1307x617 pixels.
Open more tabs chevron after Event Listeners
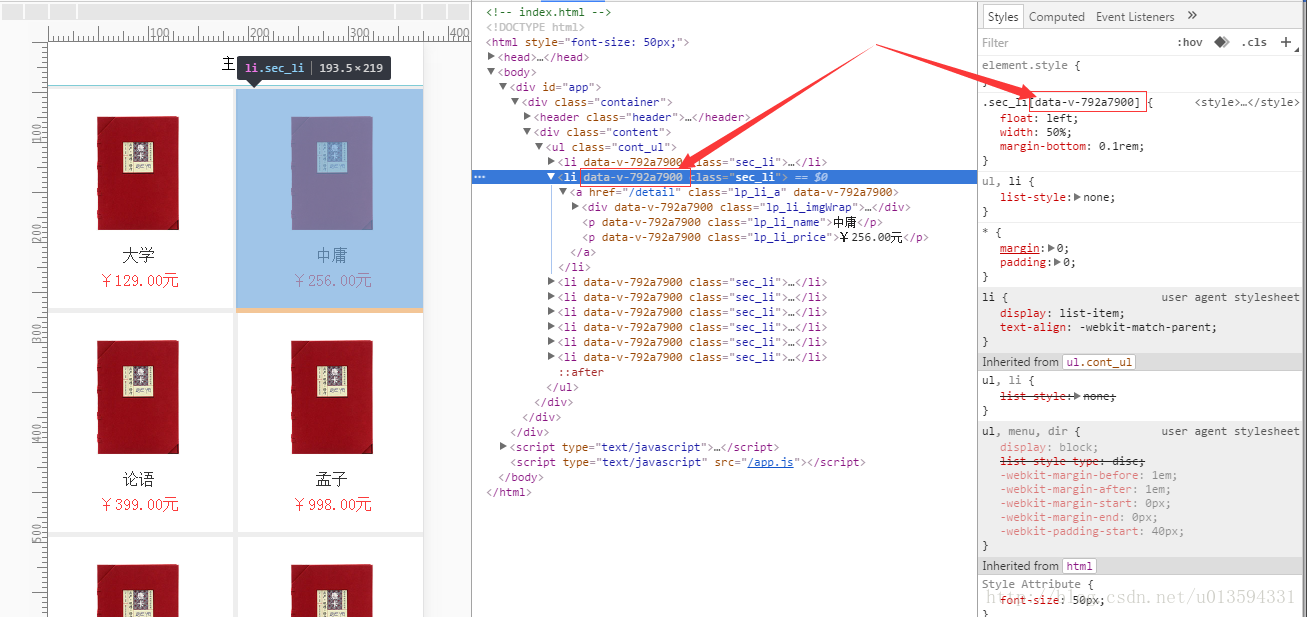(1192, 16)
